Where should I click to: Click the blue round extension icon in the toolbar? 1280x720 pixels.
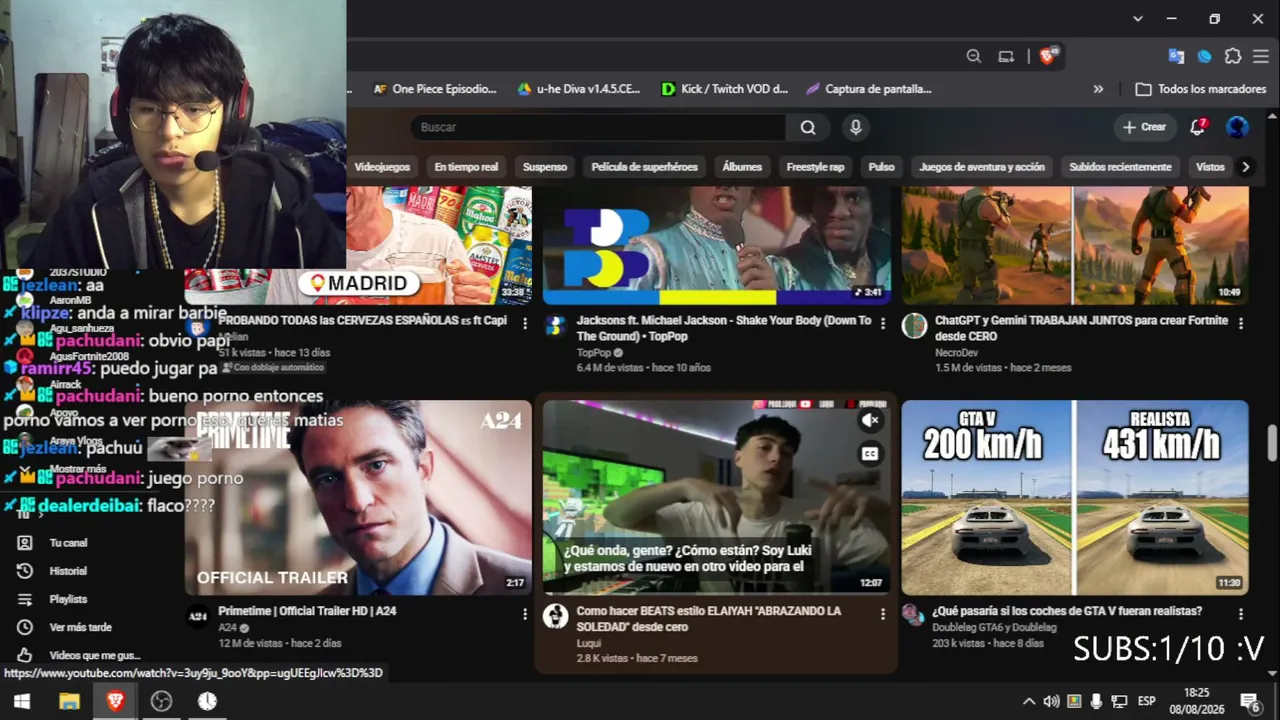tap(1205, 57)
